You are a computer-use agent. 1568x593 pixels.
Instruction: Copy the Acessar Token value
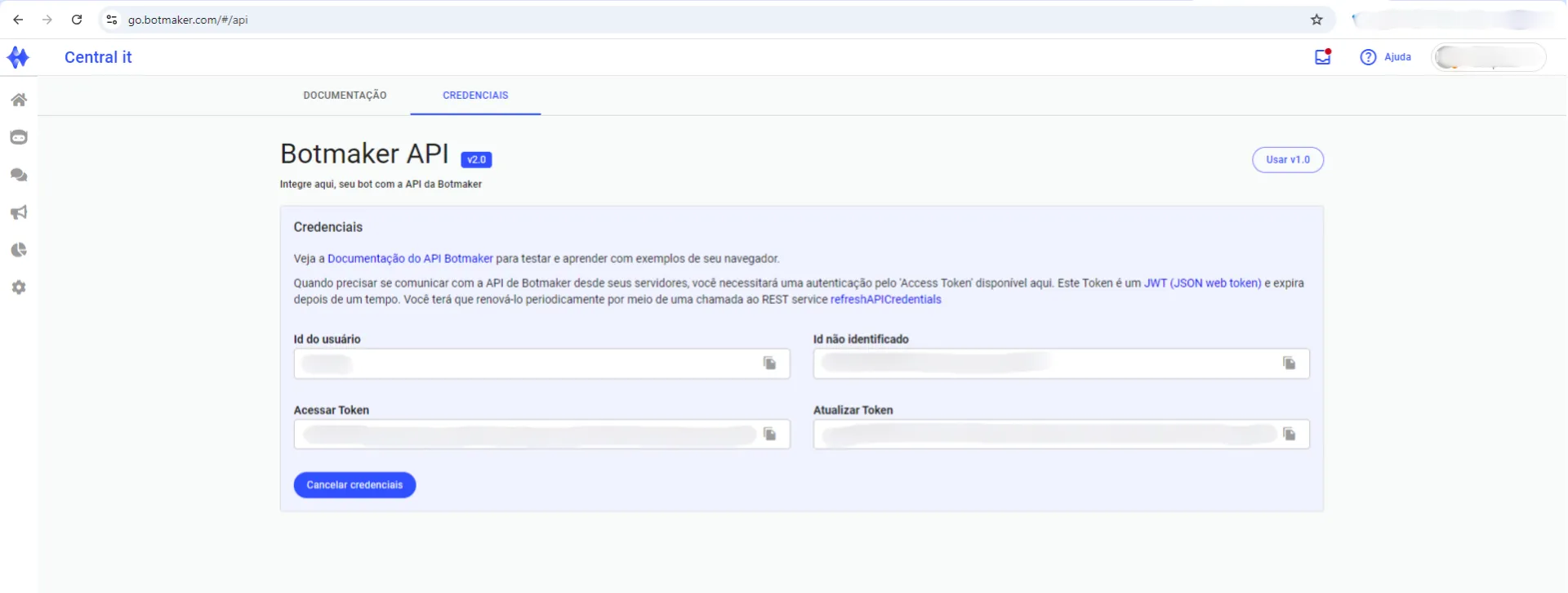[x=769, y=435]
